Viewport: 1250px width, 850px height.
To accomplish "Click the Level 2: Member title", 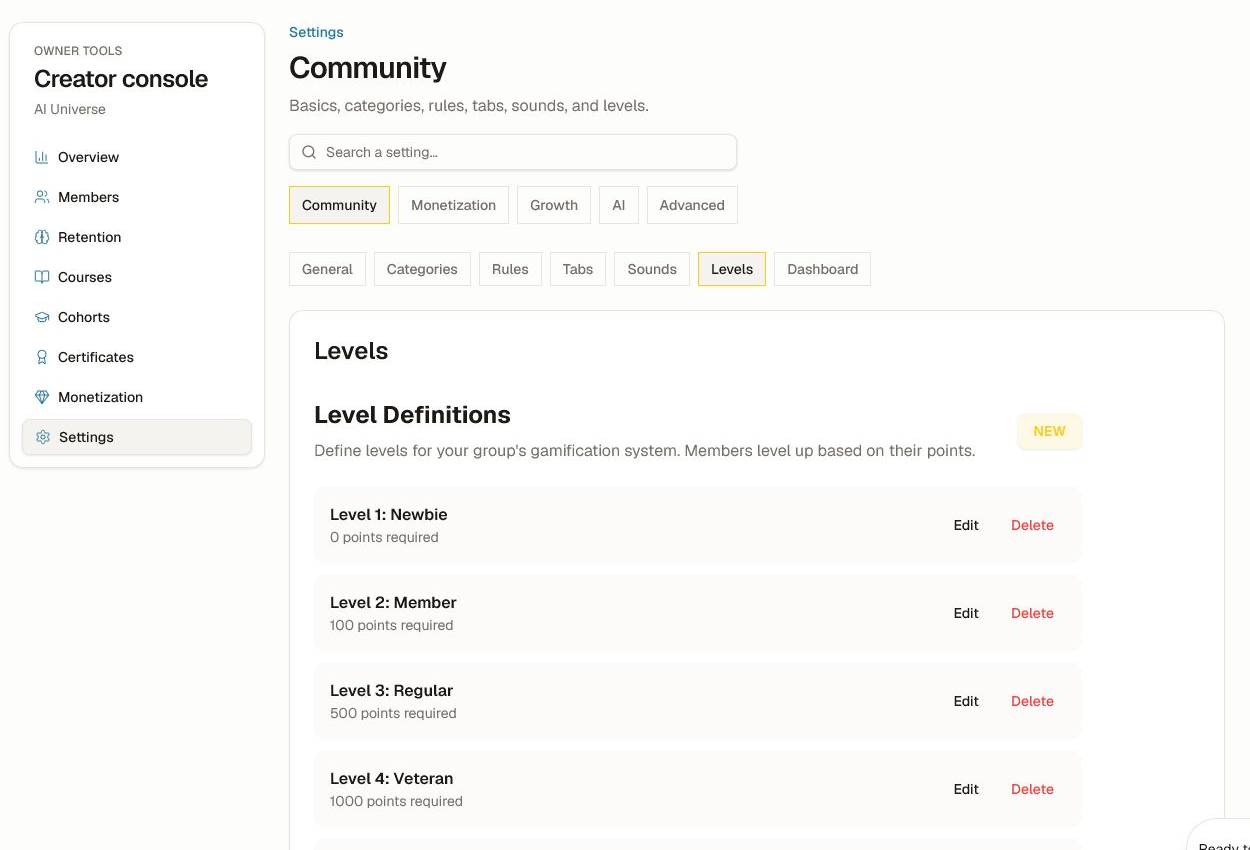I will pos(393,602).
